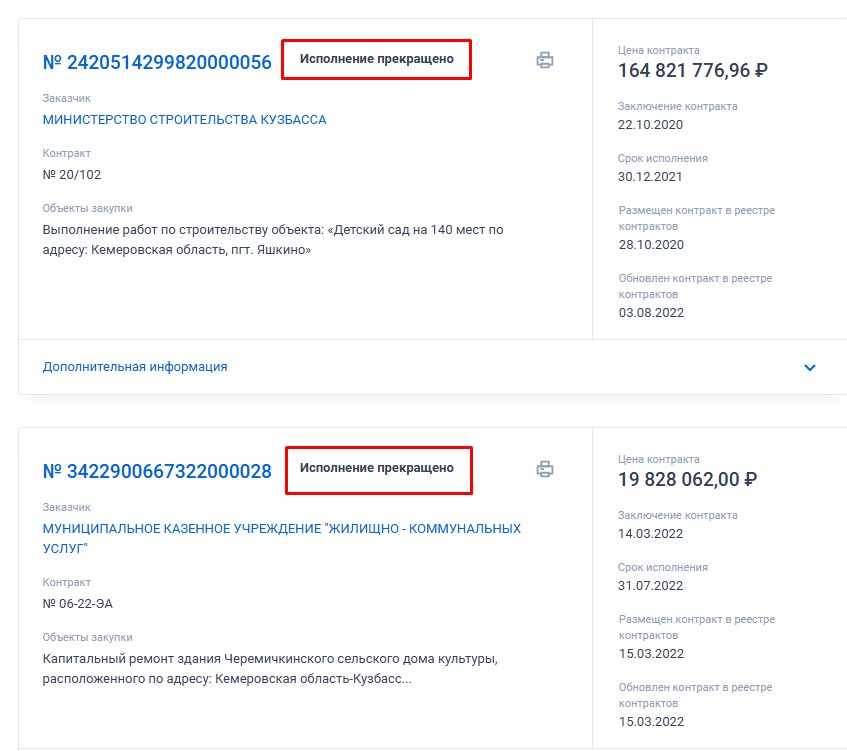Screen dimensions: 847x751
Task: Click the first contract's Исполнение прекращено status
Action: coord(376,59)
